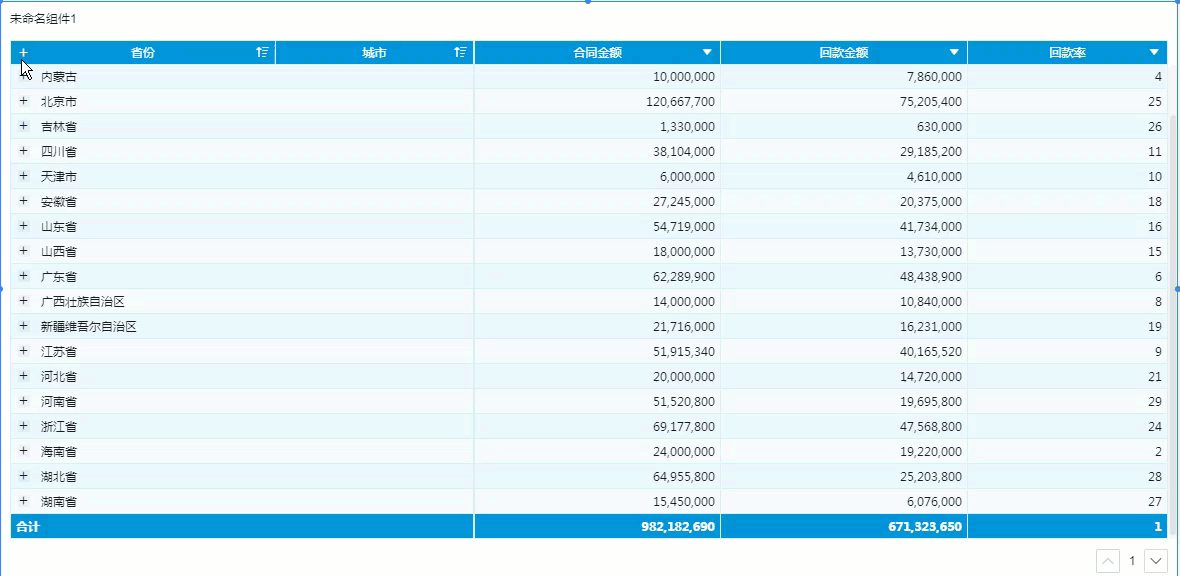This screenshot has width=1180, height=576.
Task: Click the page number 1 field
Action: coord(1132,561)
